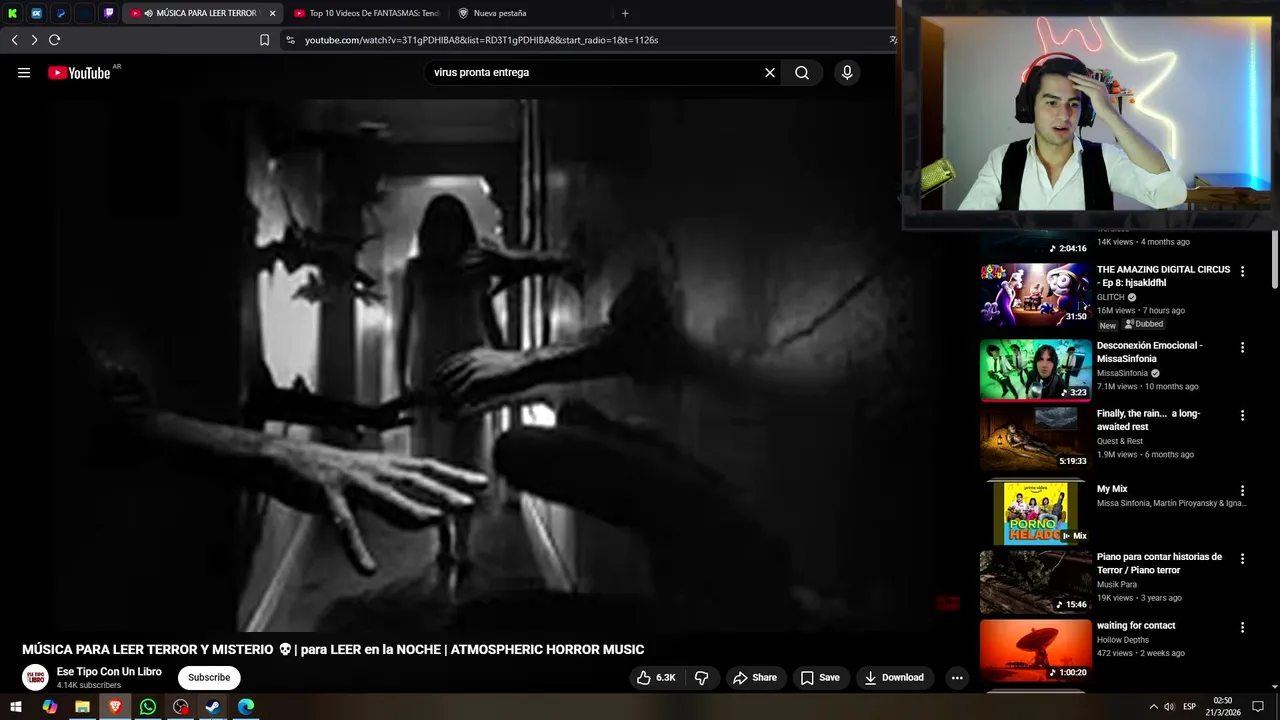1280x720 pixels.
Task: Open 'waiting for contact' video title
Action: tap(1136, 625)
